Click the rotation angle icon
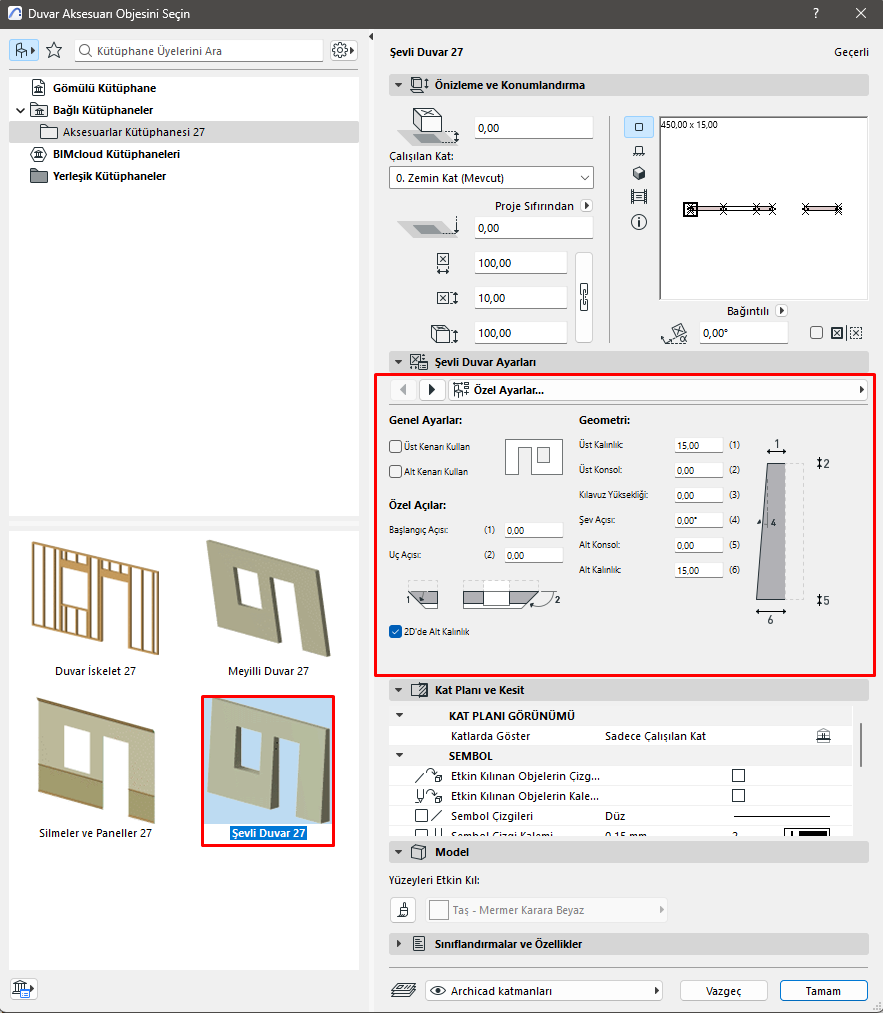This screenshot has height=1013, width=883. click(675, 333)
